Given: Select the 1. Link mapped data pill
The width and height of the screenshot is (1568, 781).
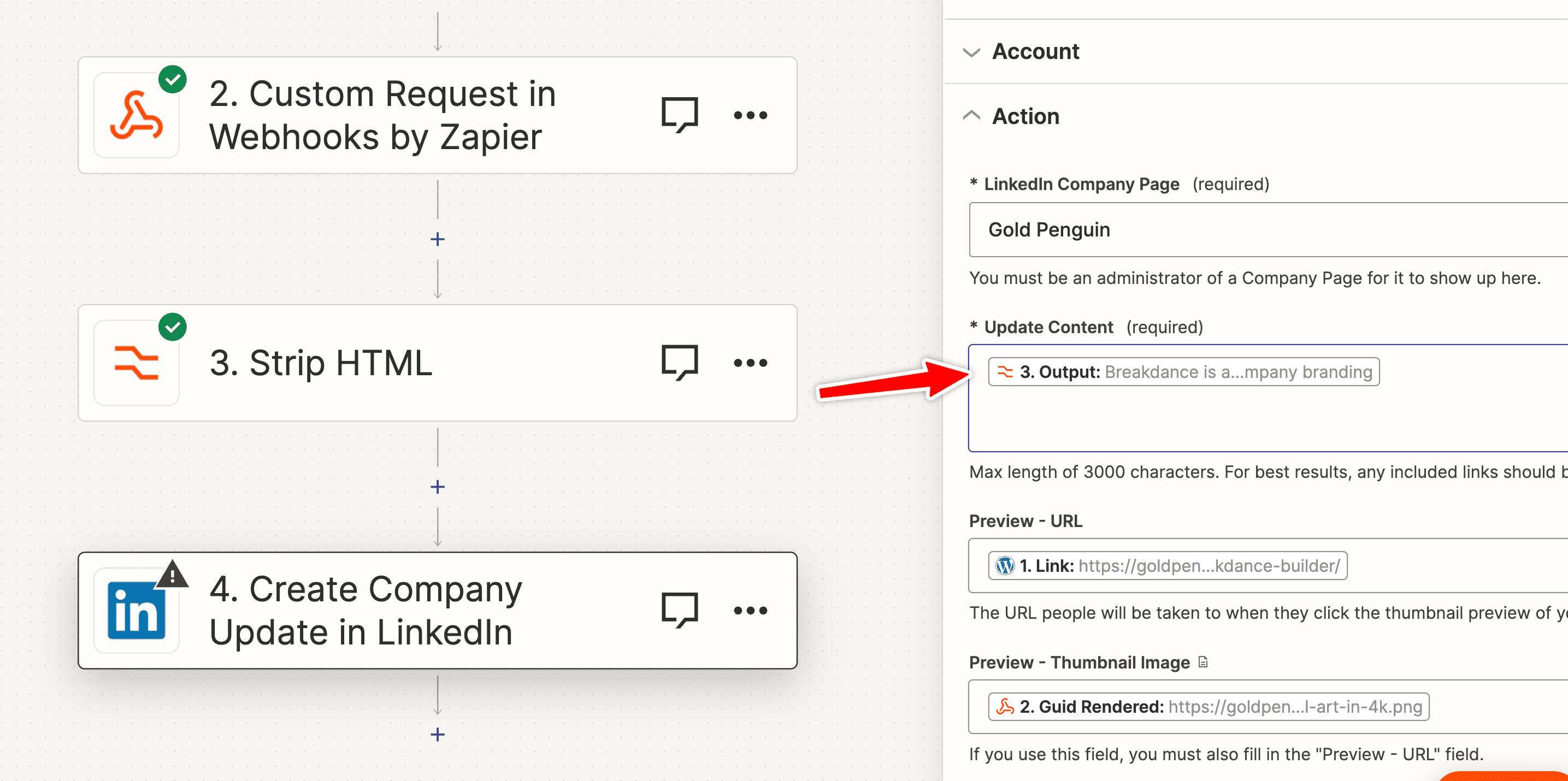Looking at the screenshot, I should pyautogui.click(x=1168, y=566).
